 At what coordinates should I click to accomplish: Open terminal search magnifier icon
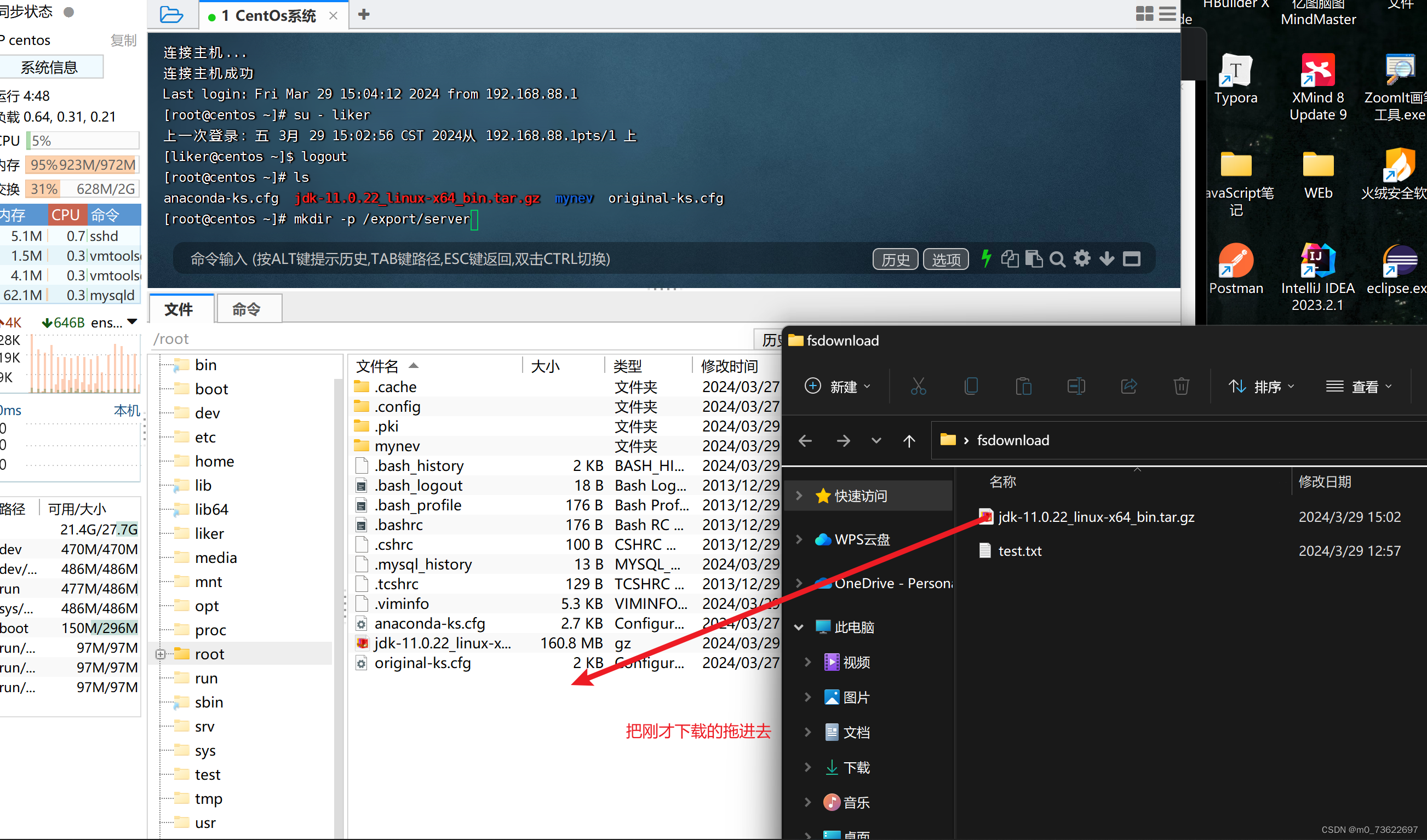pyautogui.click(x=1057, y=259)
